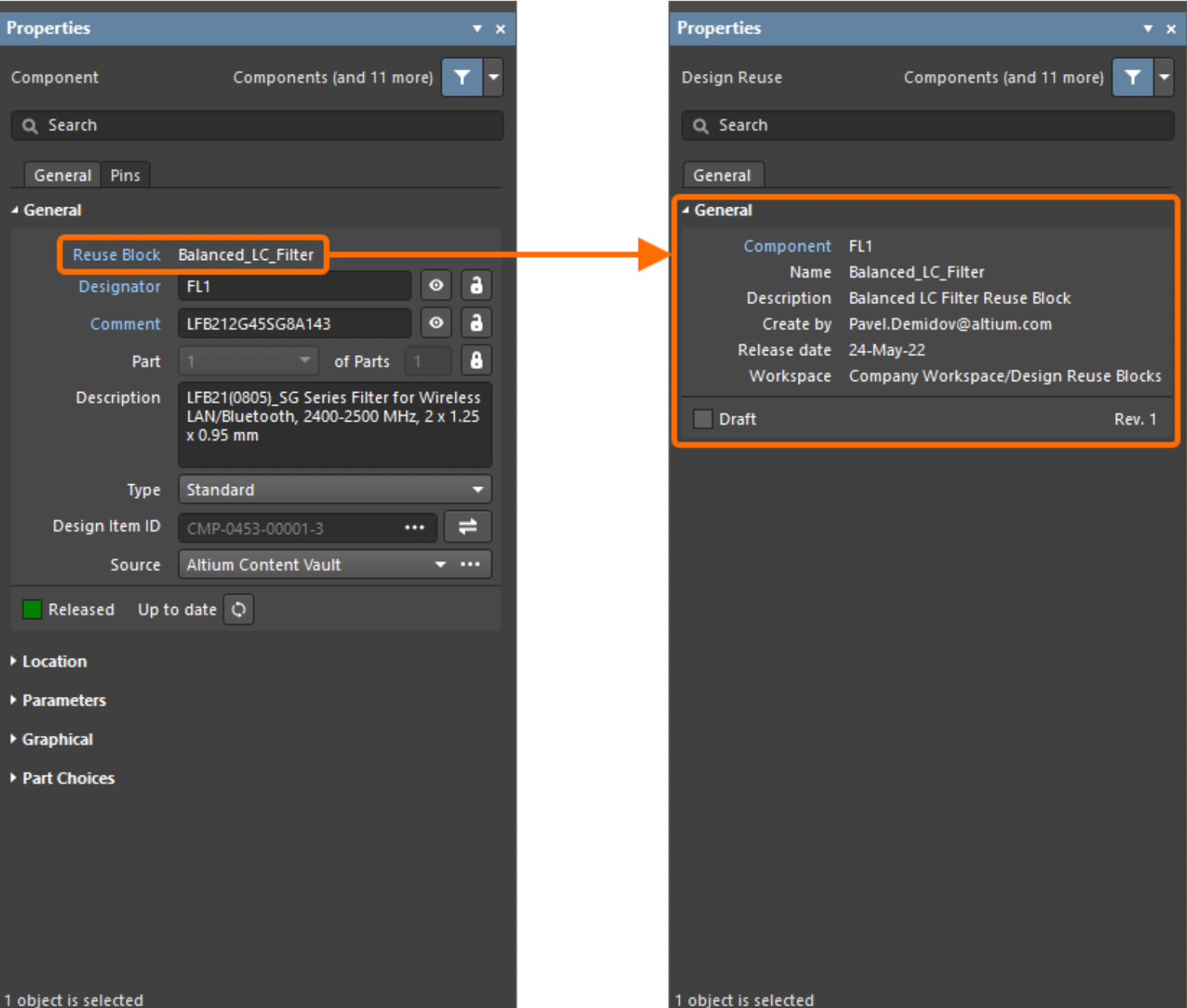Expand the Location section

[54, 661]
